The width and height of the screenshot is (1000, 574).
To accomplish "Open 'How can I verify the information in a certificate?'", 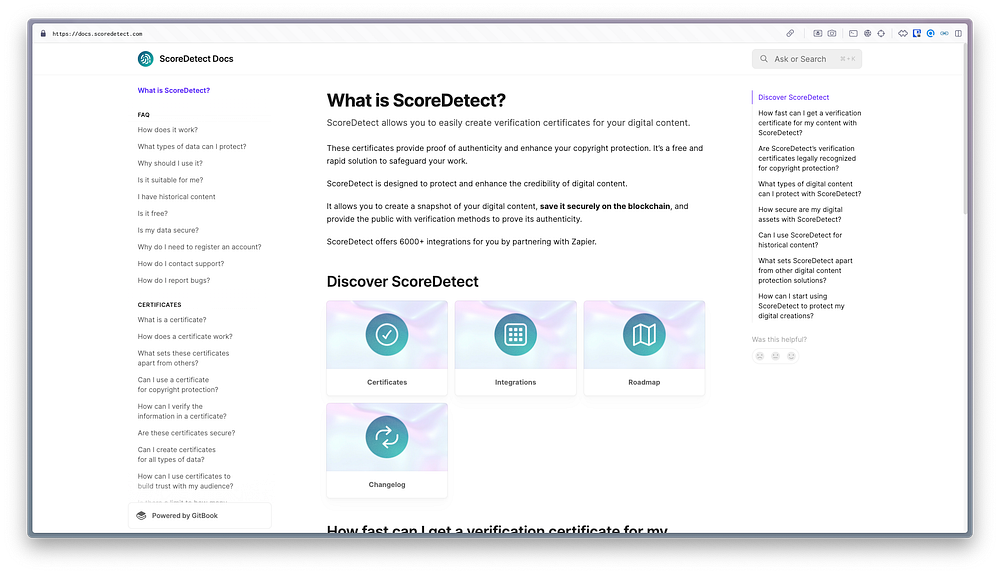I will pos(182,411).
